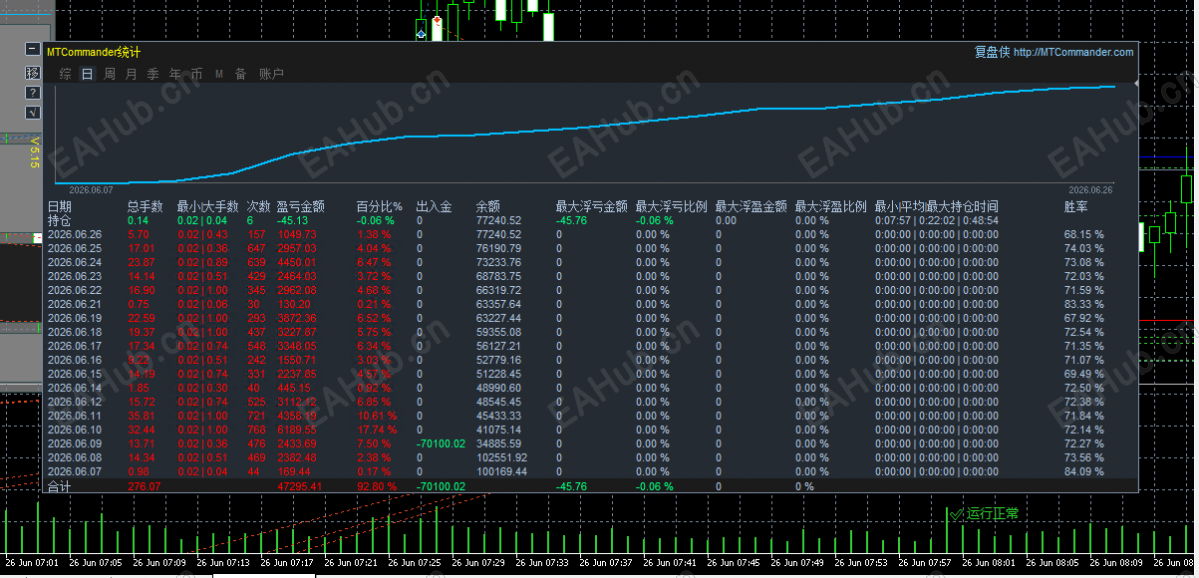
Task: Click the V5.15 version label
Action: tap(34, 153)
